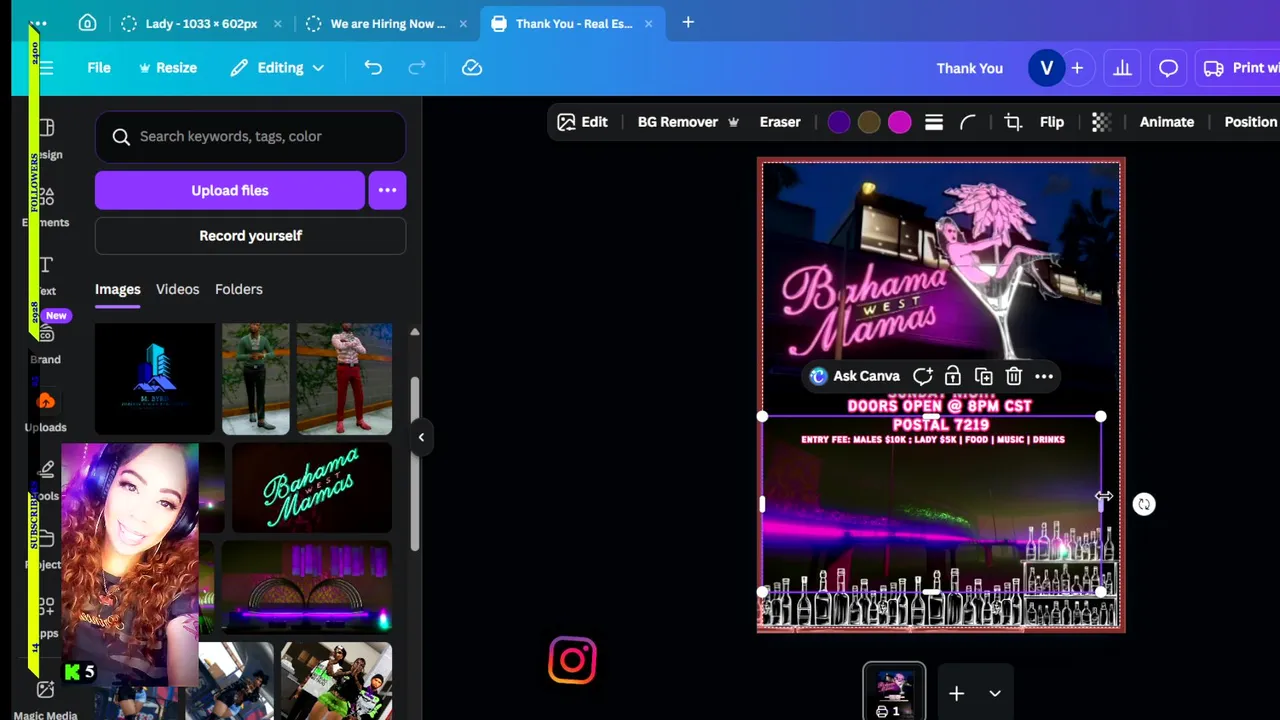Open the V account avatar

(1046, 68)
